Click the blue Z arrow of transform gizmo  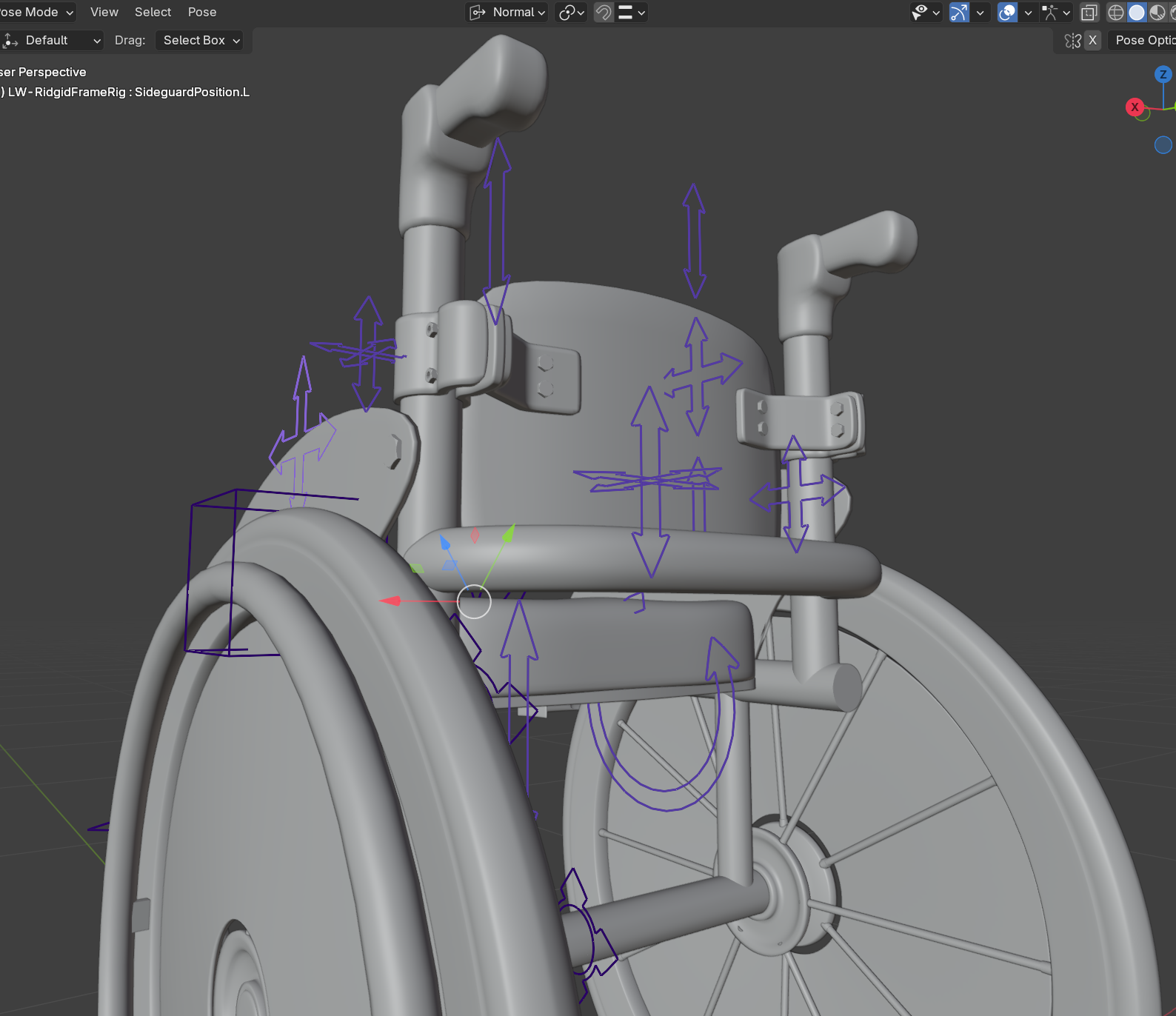[x=444, y=543]
